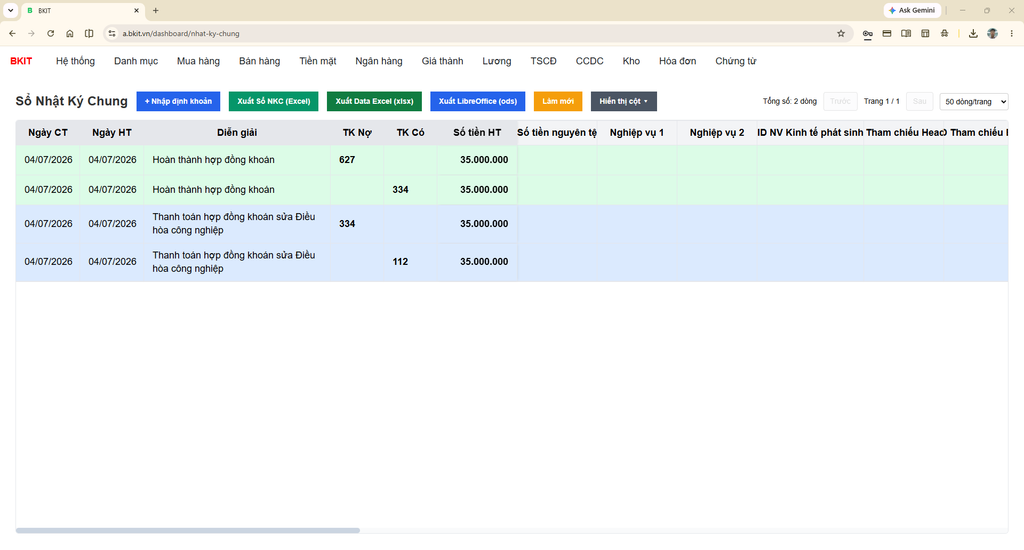Screen dimensions: 1024x550
Task: Click the Diễn giải column header
Action: [x=237, y=133]
